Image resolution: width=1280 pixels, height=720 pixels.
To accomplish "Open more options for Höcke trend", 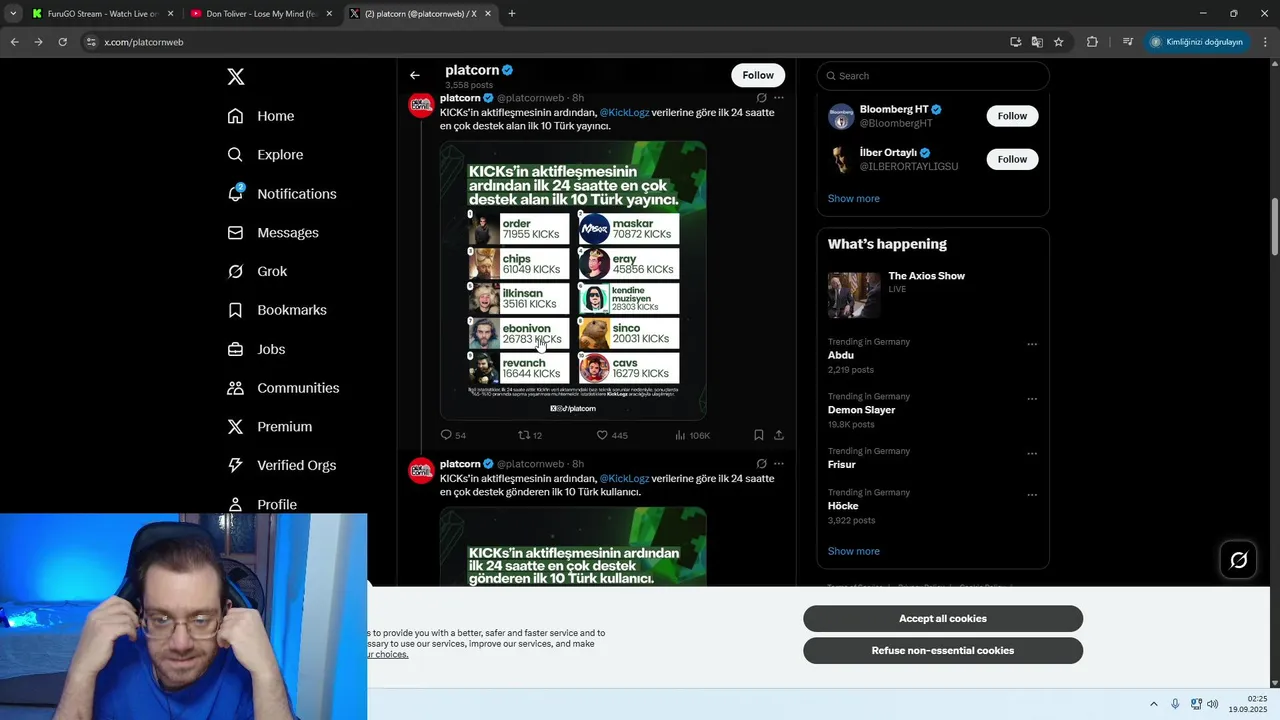I will [x=1032, y=495].
